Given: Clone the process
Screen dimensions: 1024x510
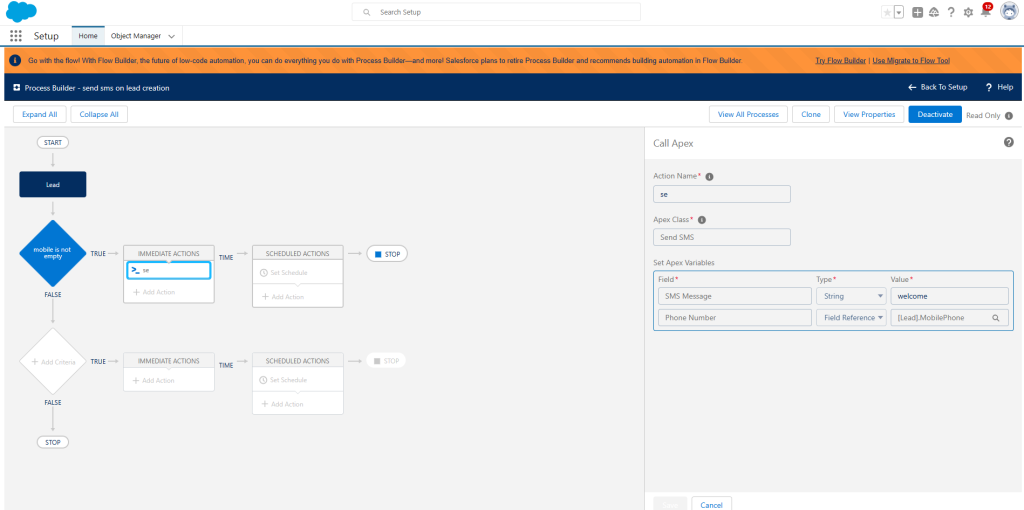Looking at the screenshot, I should pyautogui.click(x=811, y=114).
